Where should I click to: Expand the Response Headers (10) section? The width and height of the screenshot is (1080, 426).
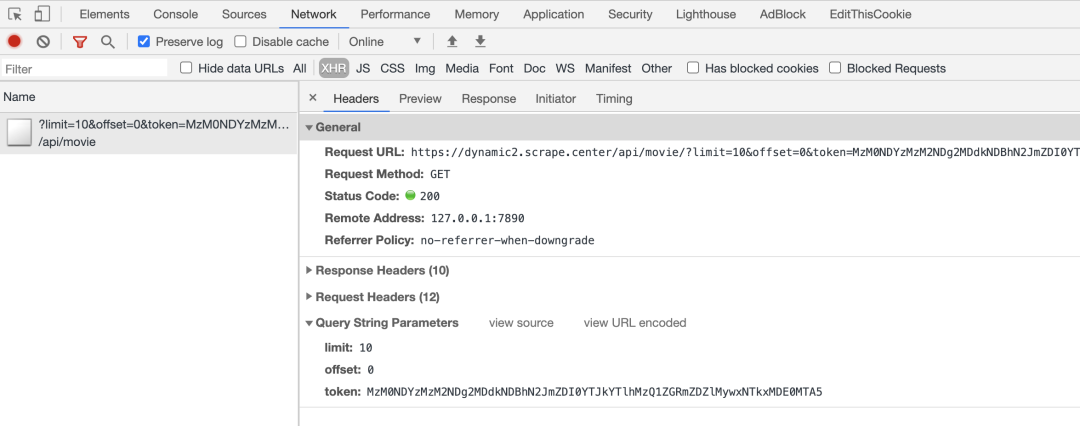377,270
